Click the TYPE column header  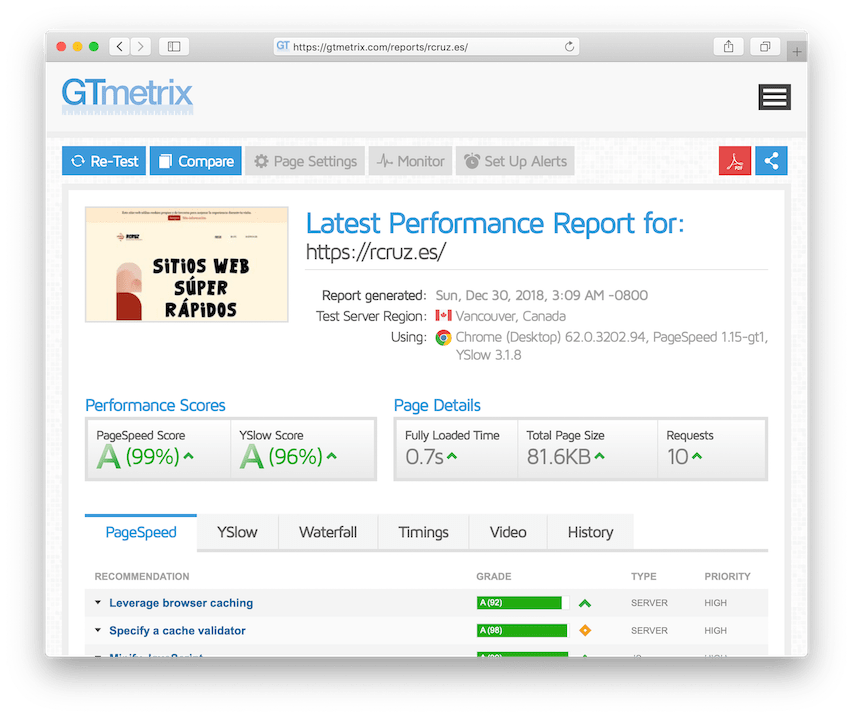tap(644, 576)
